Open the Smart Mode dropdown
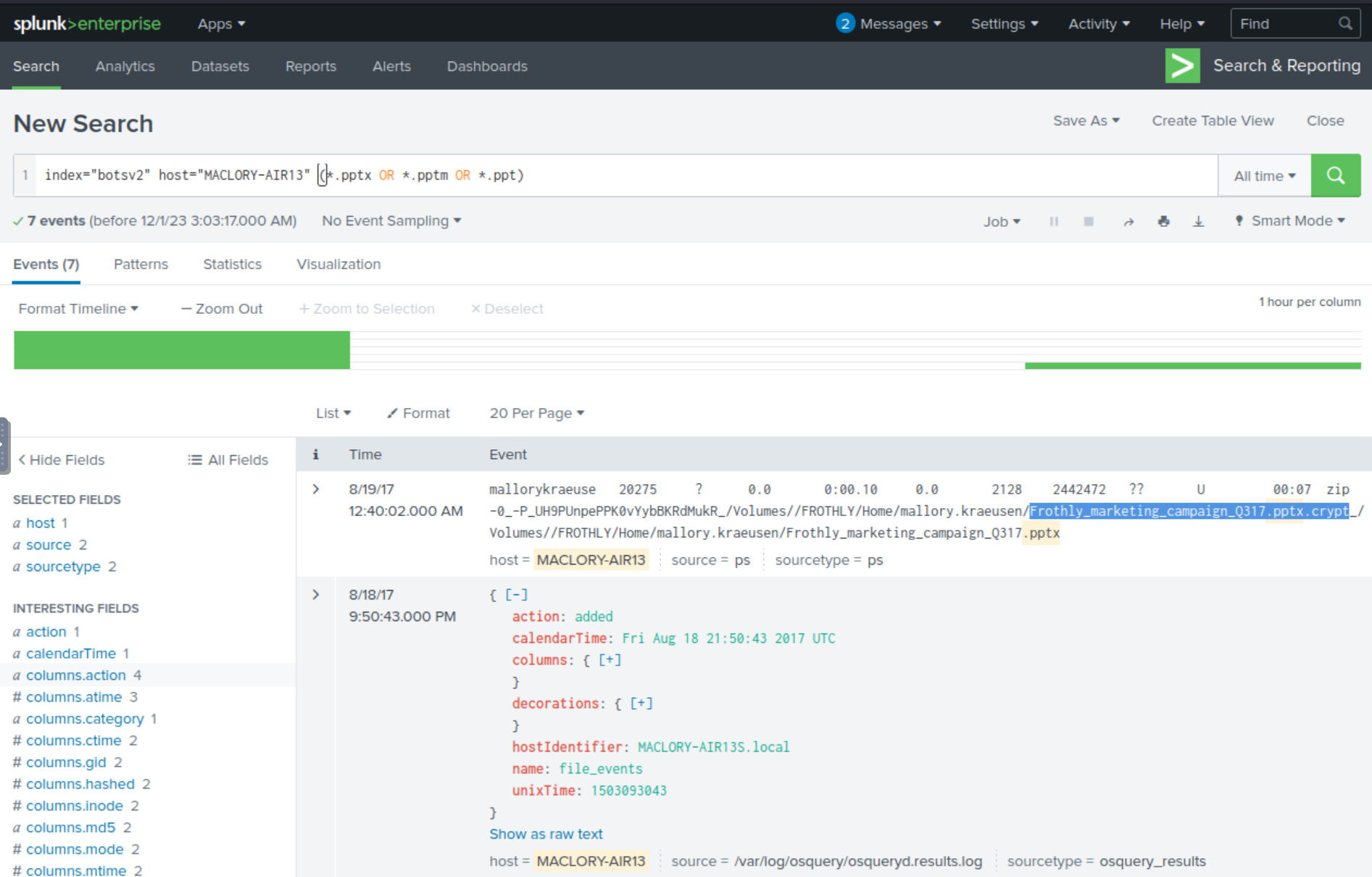Screen dimensions: 1372x877 pyautogui.click(x=1290, y=221)
